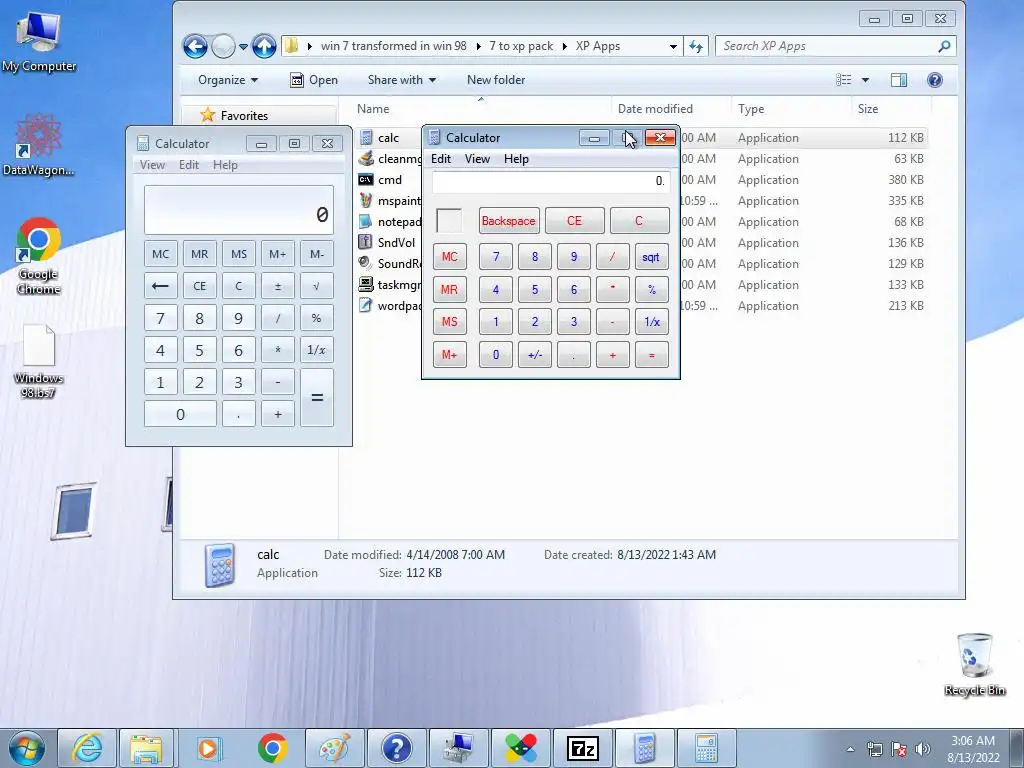
Task: Launch Windows Media Player from taskbar
Action: click(x=209, y=748)
